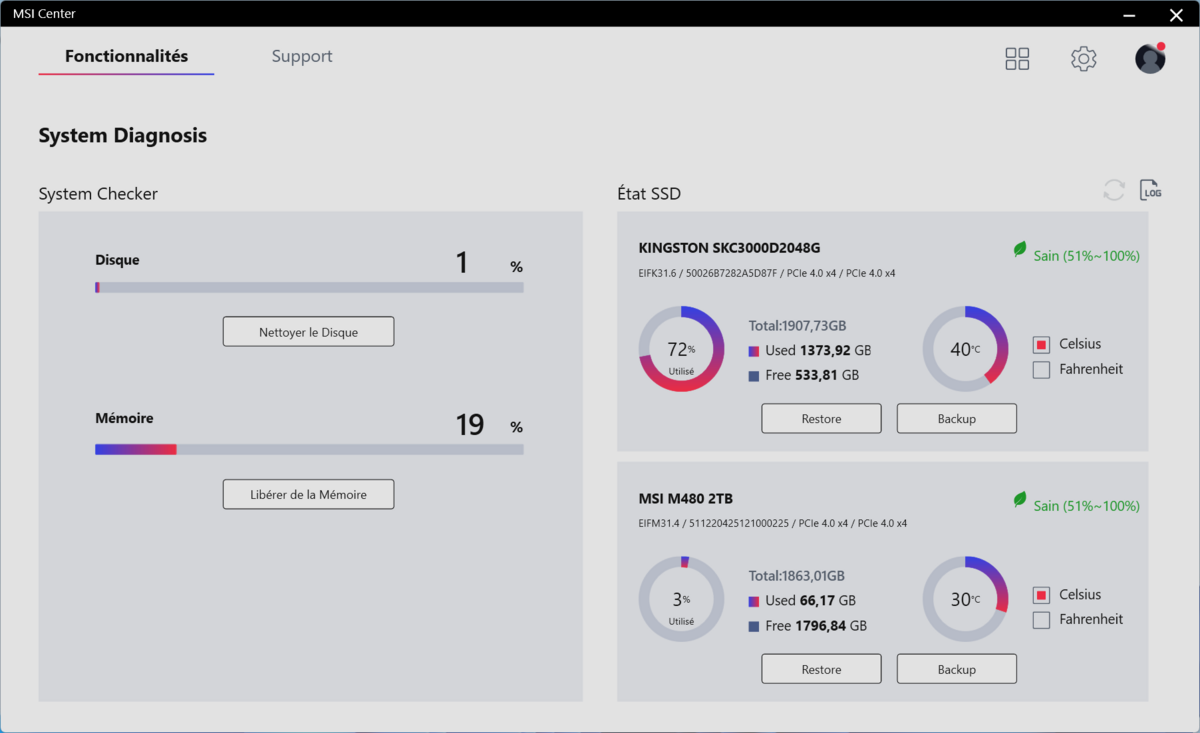Click Restore for the Kingston SSD

(x=821, y=419)
